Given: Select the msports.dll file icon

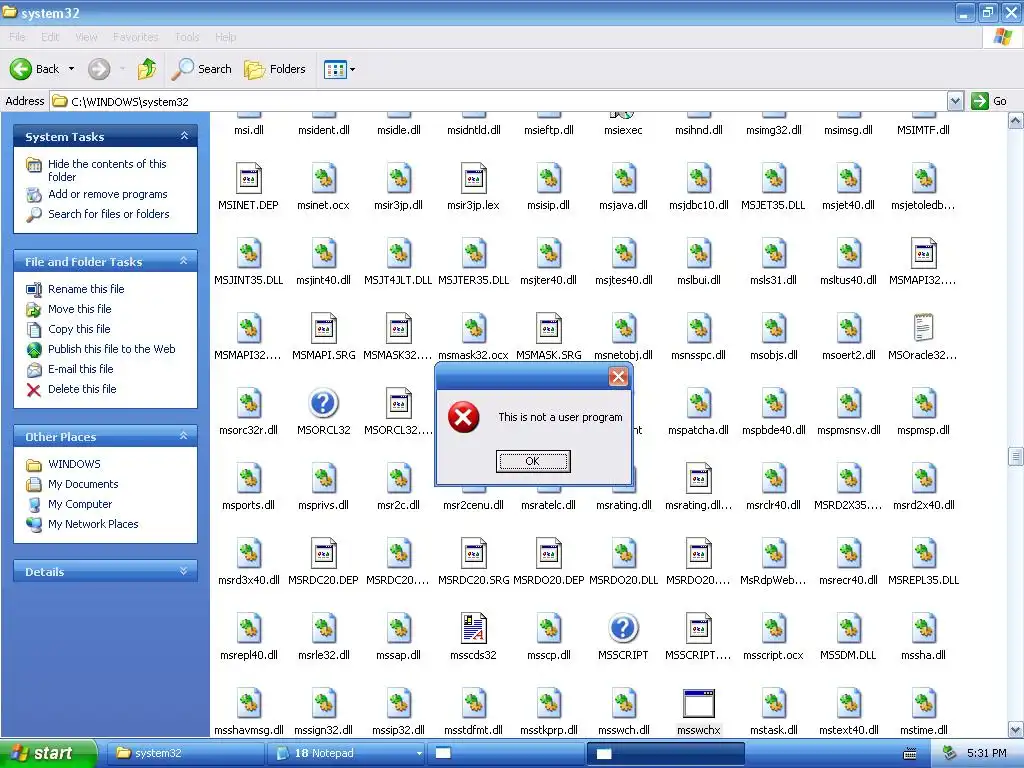Looking at the screenshot, I should (248, 478).
